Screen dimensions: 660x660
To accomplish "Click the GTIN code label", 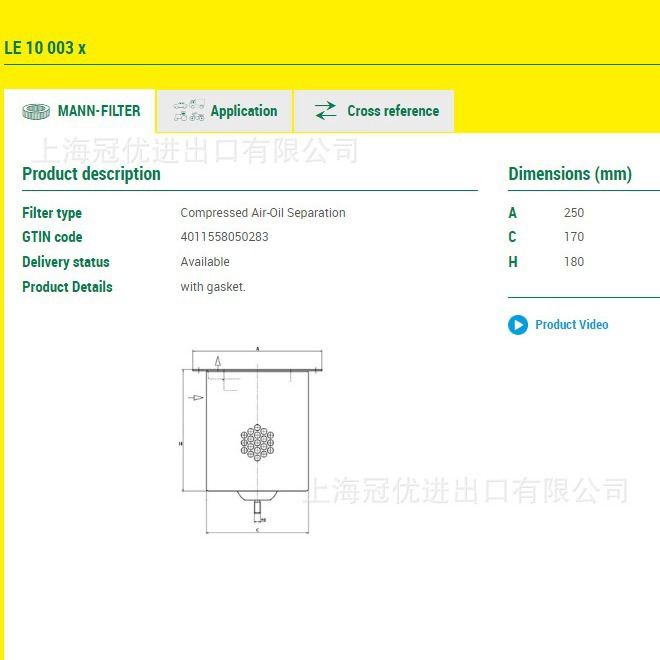I will 52,237.
